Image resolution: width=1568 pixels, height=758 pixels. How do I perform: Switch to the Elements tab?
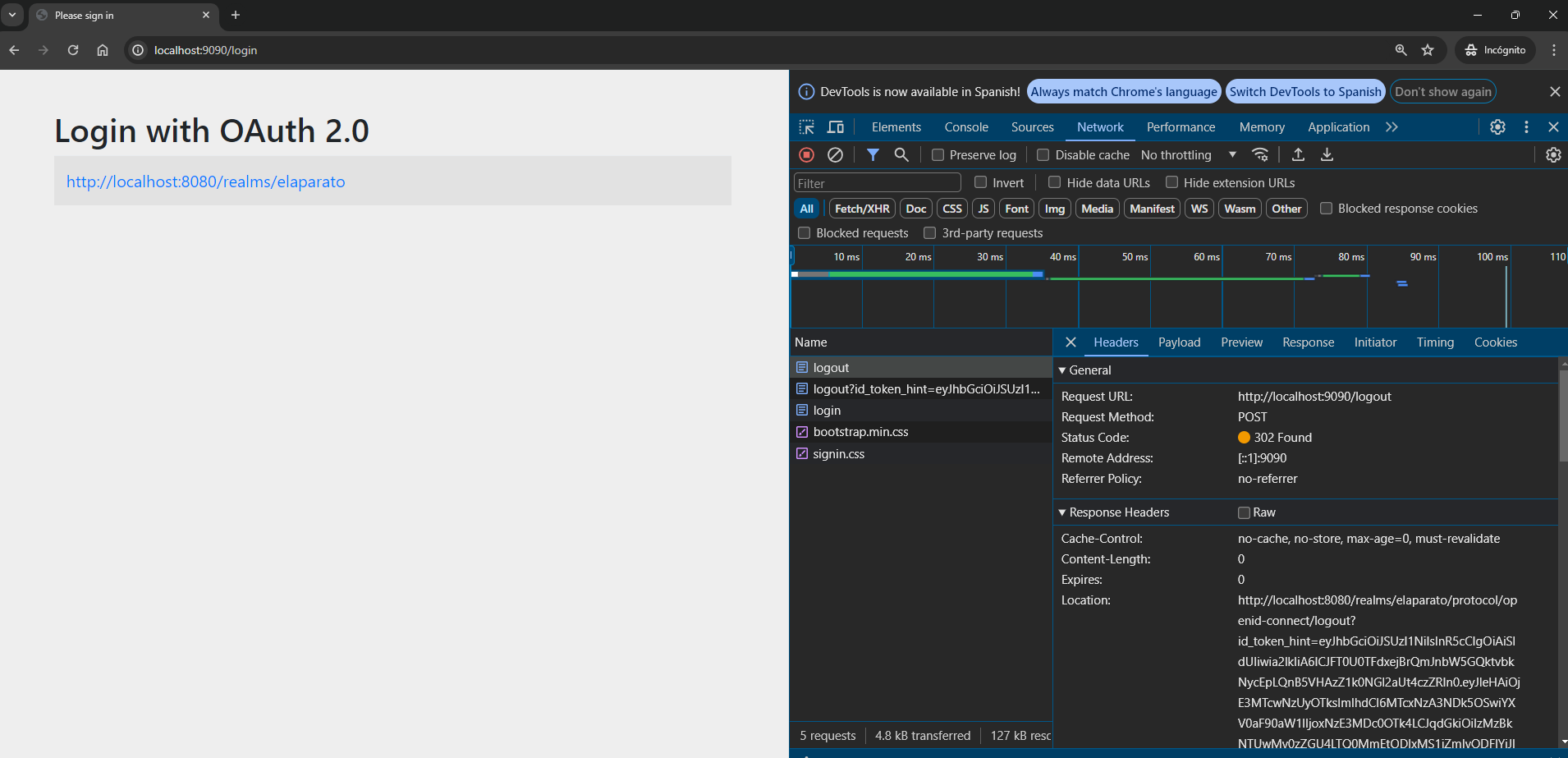tap(896, 127)
